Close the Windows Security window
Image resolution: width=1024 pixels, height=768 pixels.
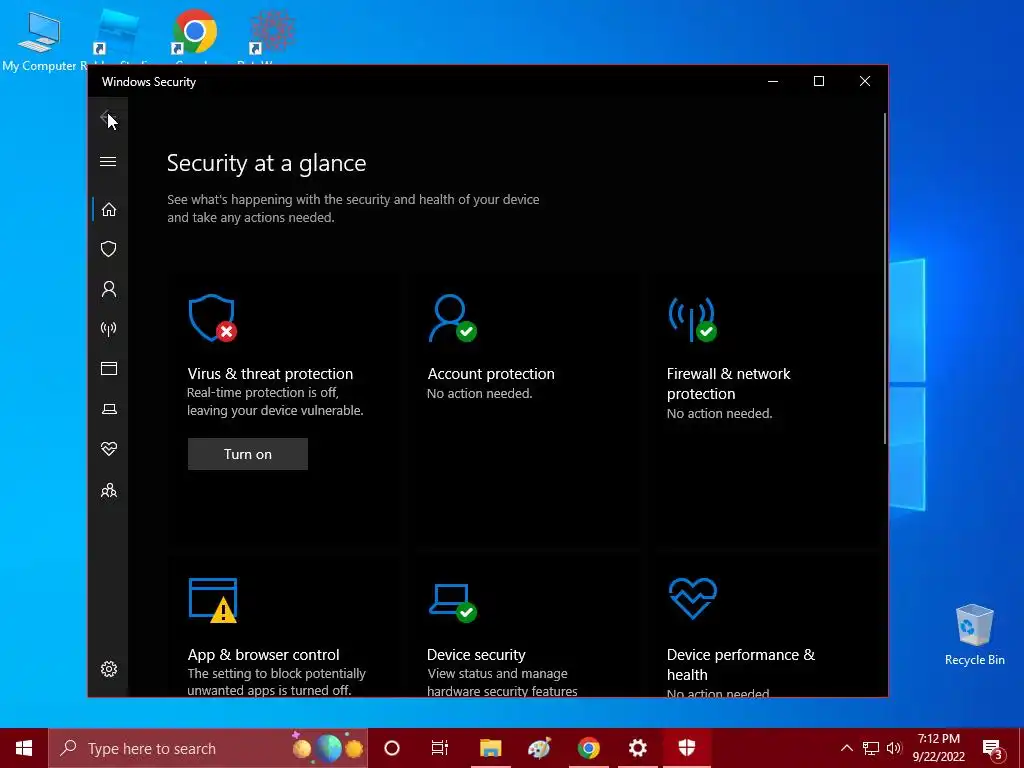(x=865, y=82)
